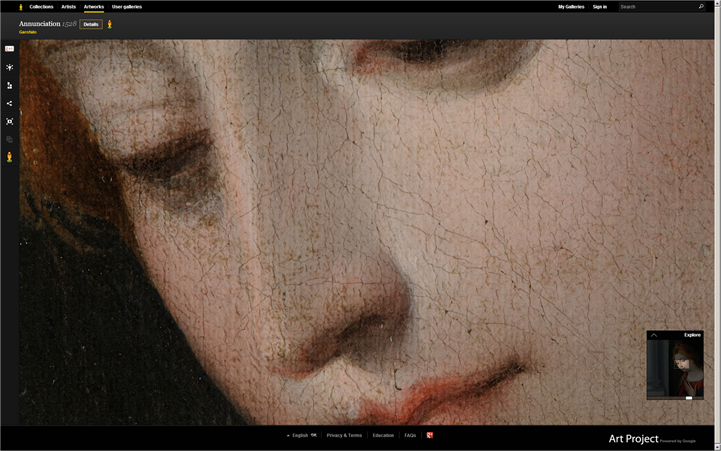721x451 pixels.
Task: Open the Artists menu
Action: 69,7
